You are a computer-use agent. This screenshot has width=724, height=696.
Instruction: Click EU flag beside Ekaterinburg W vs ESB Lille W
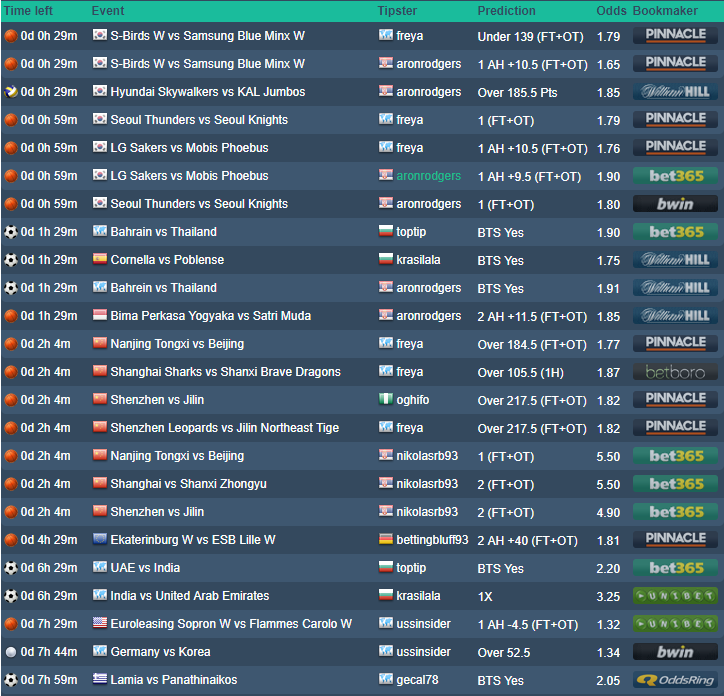coord(100,539)
